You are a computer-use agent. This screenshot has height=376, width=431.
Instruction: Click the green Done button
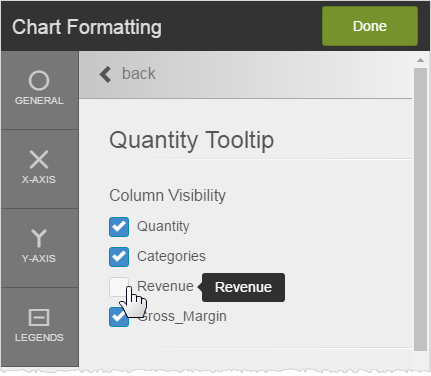pyautogui.click(x=370, y=26)
